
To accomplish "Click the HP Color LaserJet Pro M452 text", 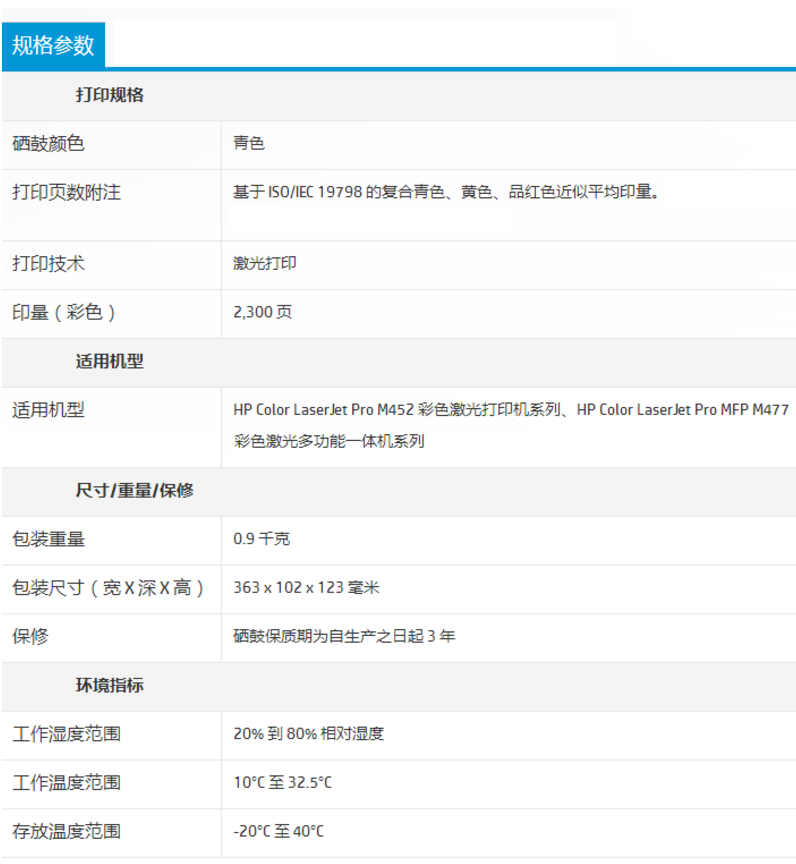I will tap(323, 410).
